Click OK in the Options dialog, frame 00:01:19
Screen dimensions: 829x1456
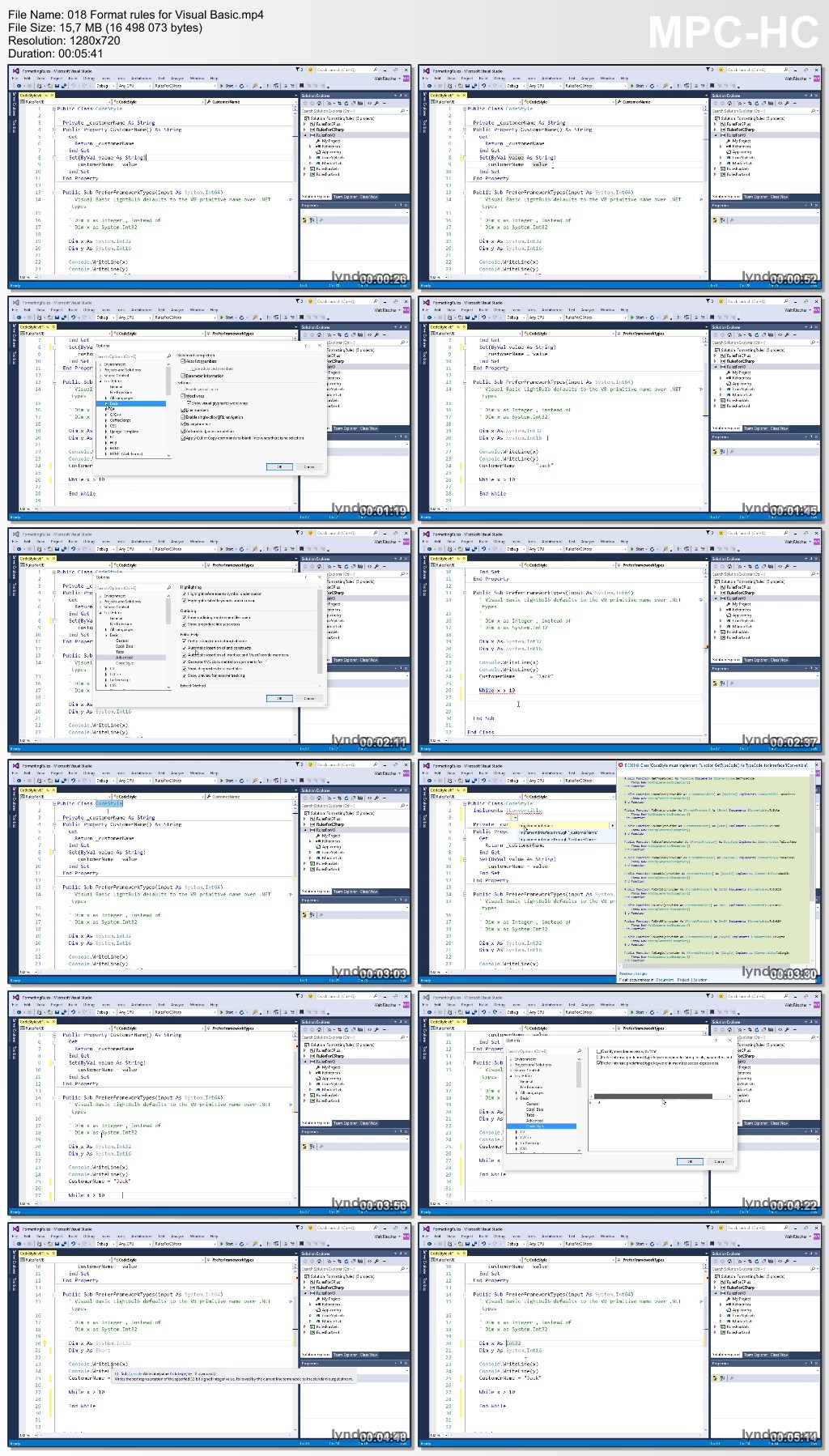pos(279,466)
